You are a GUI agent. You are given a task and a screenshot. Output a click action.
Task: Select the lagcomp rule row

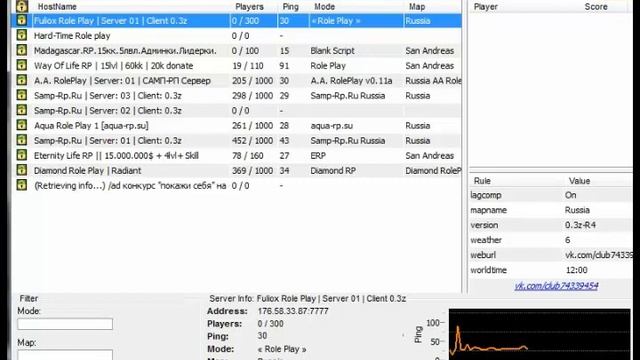pos(551,195)
